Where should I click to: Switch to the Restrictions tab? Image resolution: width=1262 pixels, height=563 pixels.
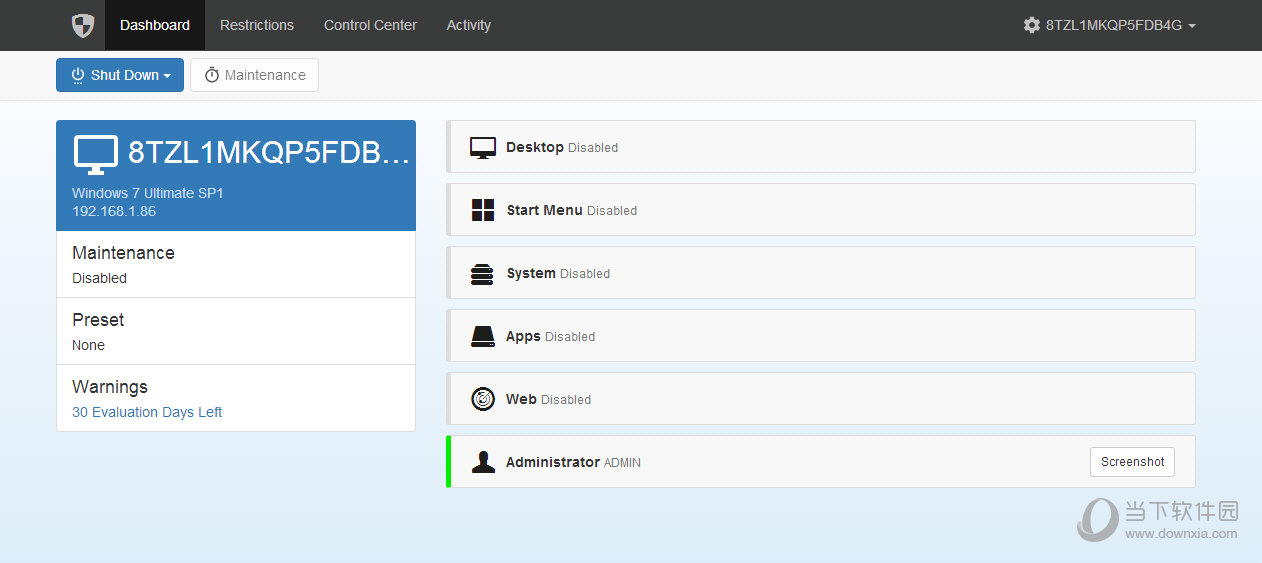[257, 25]
